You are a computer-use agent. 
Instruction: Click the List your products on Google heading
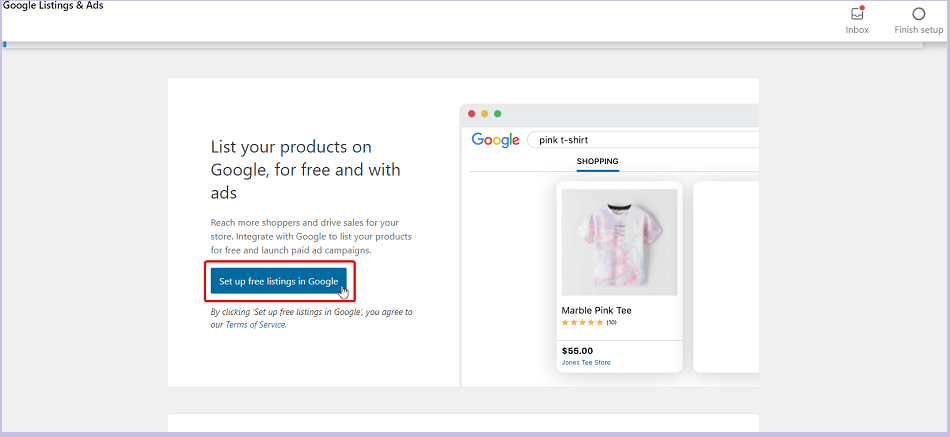(x=306, y=170)
